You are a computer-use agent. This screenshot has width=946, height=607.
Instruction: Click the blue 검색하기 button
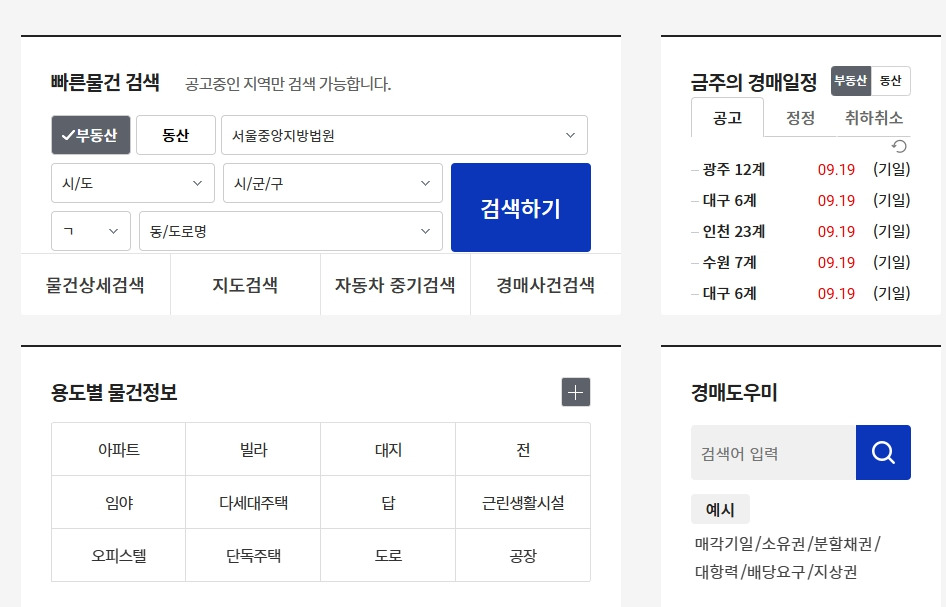coord(521,208)
